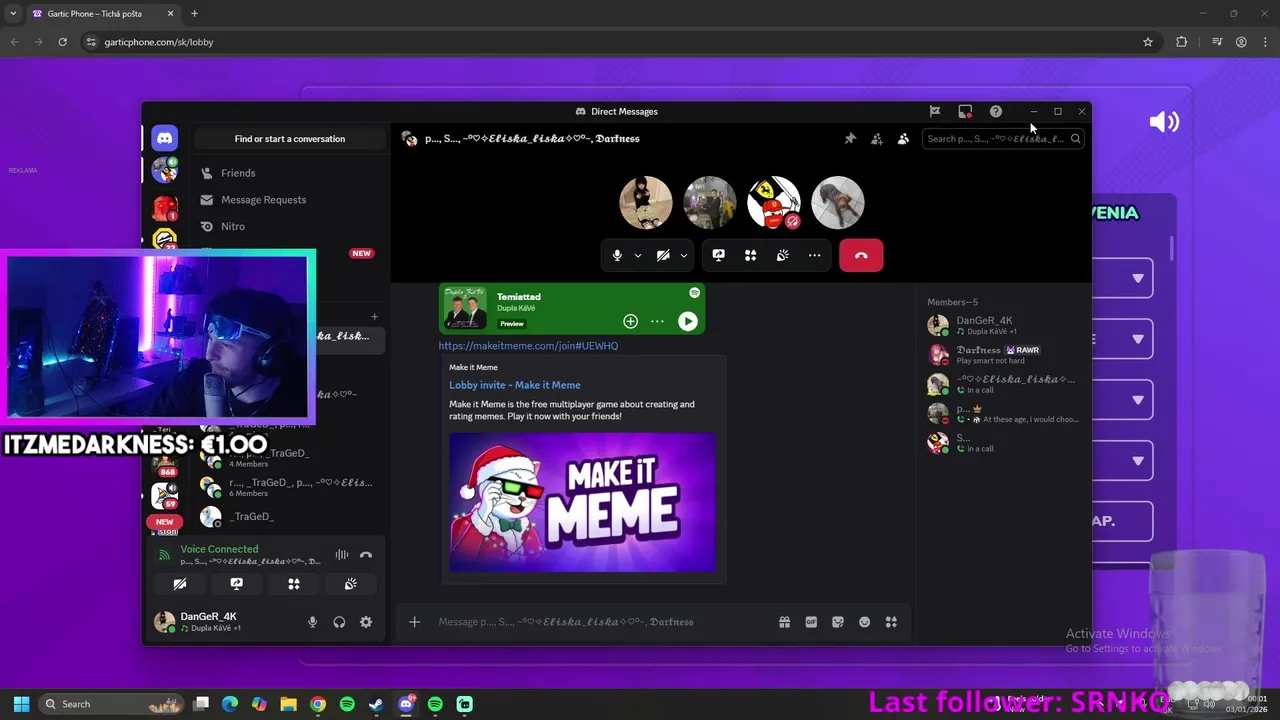Open Steam from Windows taskbar

coord(376,704)
